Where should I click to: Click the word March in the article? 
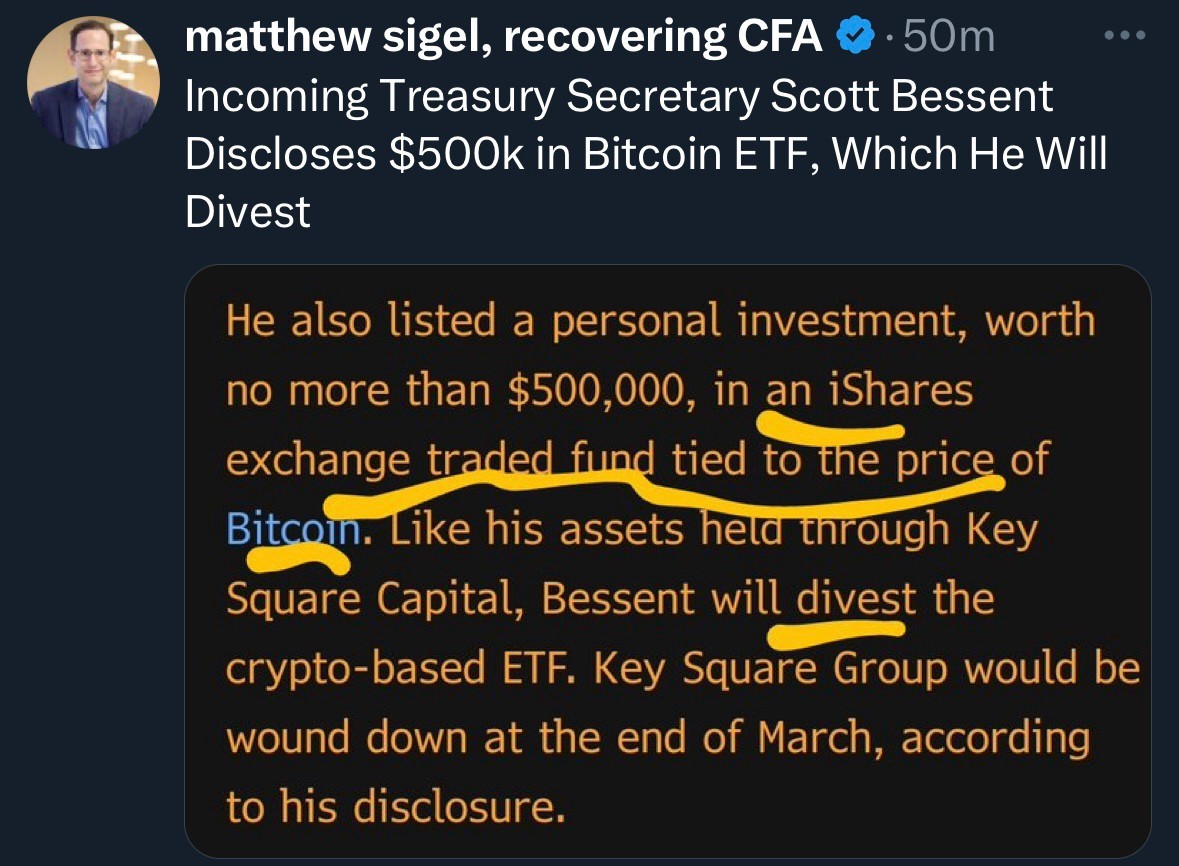(x=820, y=738)
